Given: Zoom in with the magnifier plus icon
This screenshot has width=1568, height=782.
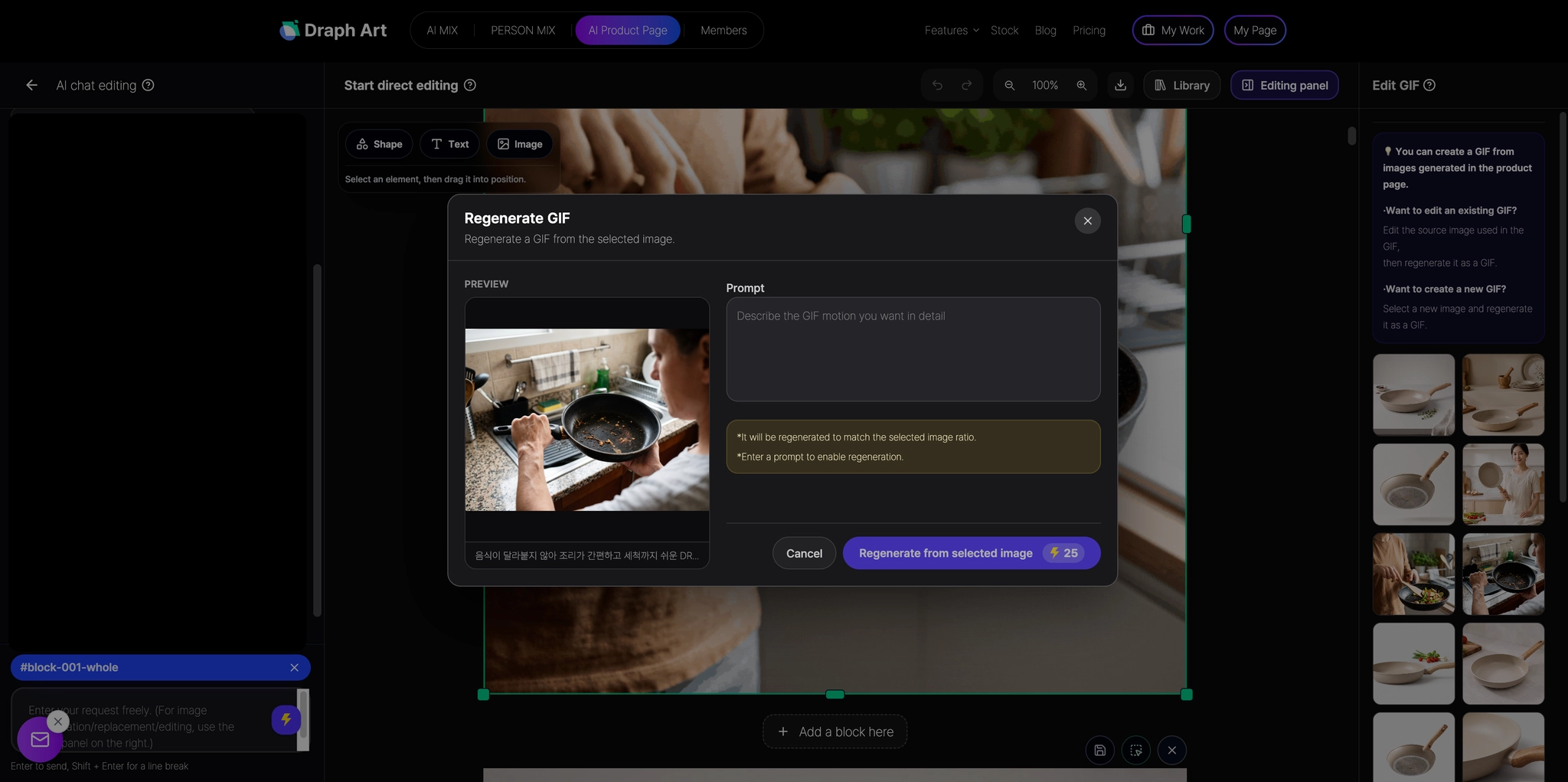Looking at the screenshot, I should pyautogui.click(x=1082, y=85).
